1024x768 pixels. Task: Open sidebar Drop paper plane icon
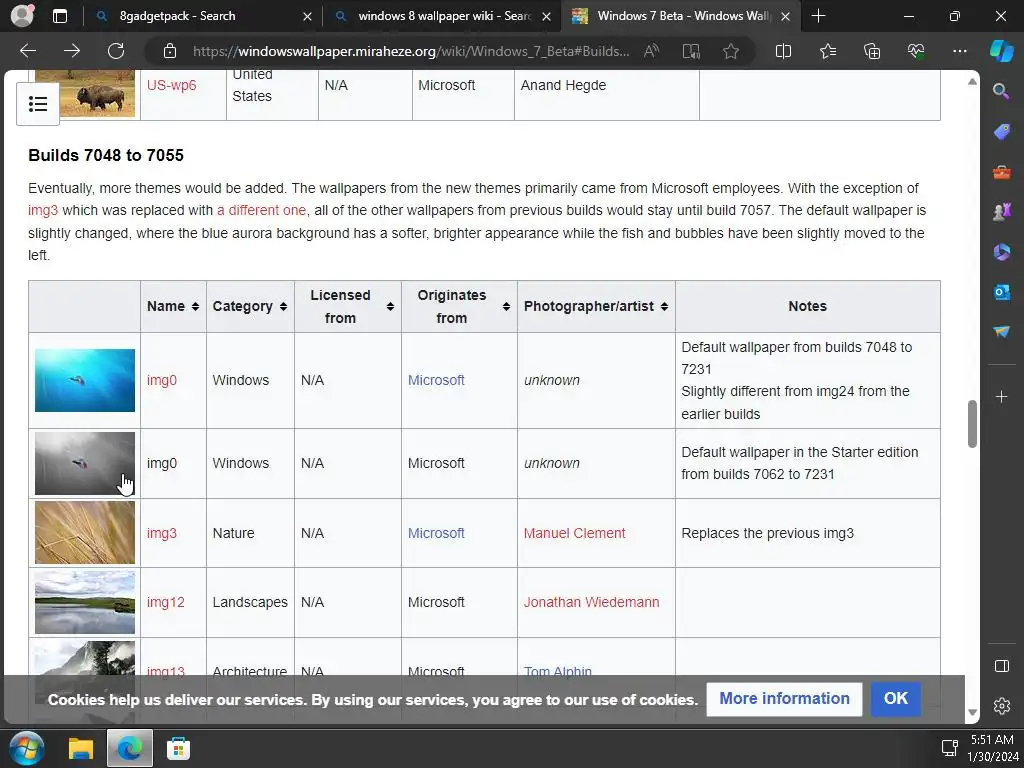tap(1001, 332)
